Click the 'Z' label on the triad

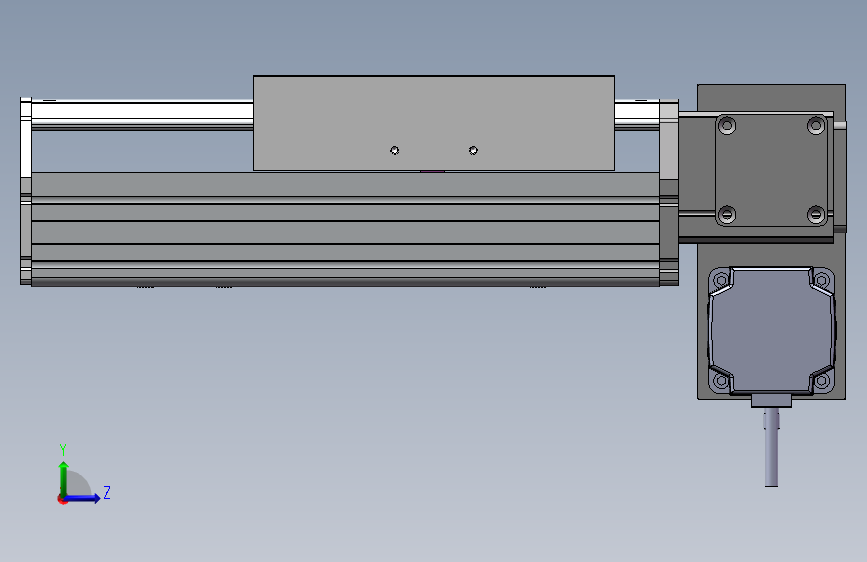pyautogui.click(x=107, y=492)
